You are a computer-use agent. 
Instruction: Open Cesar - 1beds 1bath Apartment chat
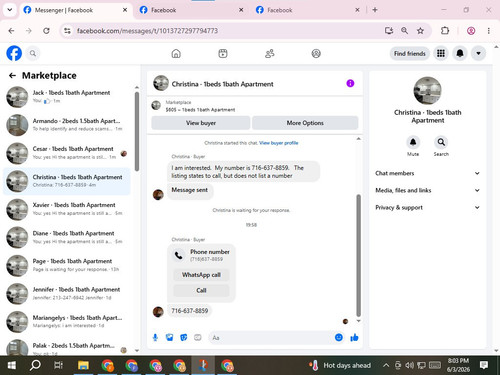pyautogui.click(x=67, y=153)
